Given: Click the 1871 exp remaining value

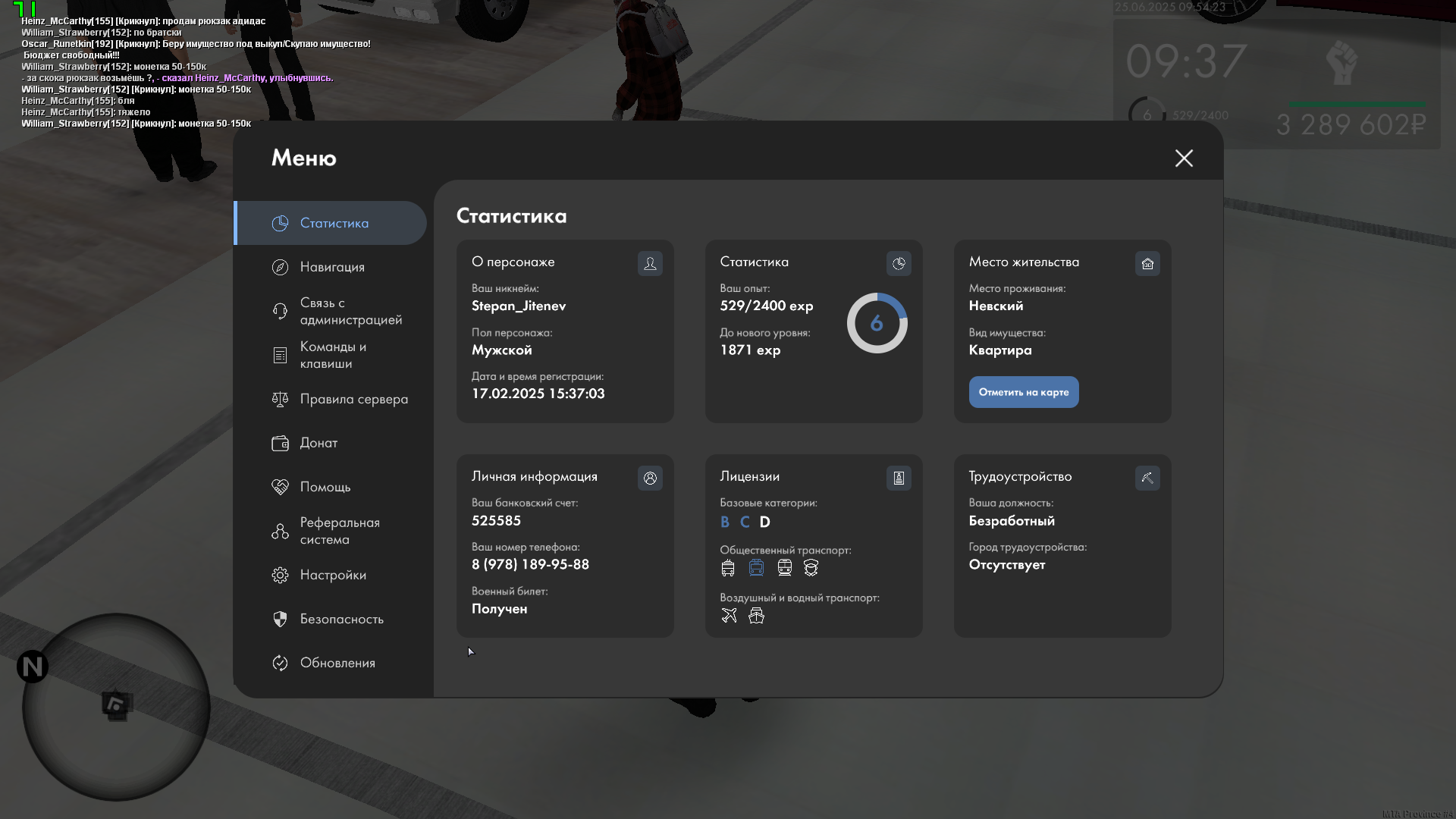Looking at the screenshot, I should tap(750, 350).
